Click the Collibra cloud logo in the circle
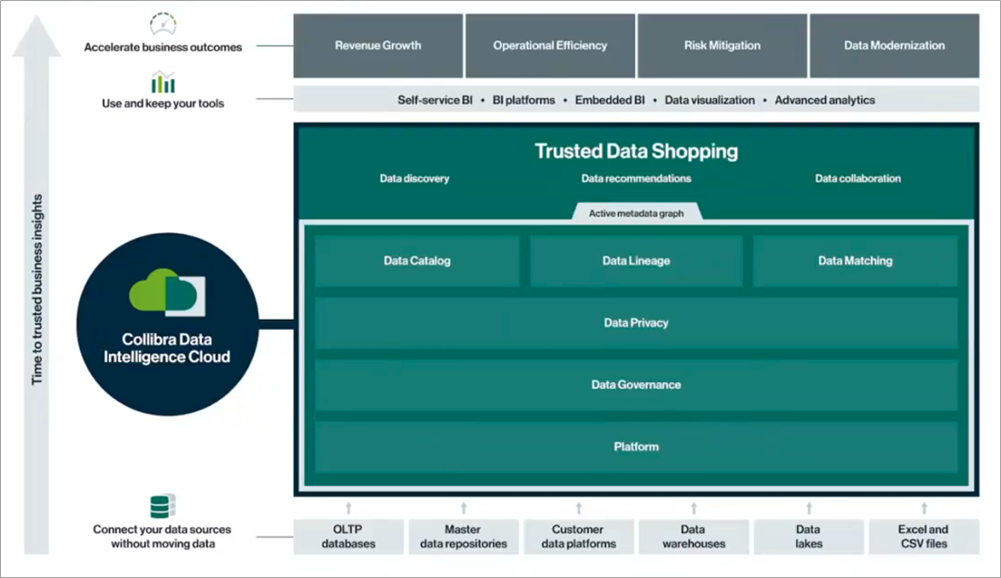Screen dimensions: 1001x578 (x=167, y=293)
